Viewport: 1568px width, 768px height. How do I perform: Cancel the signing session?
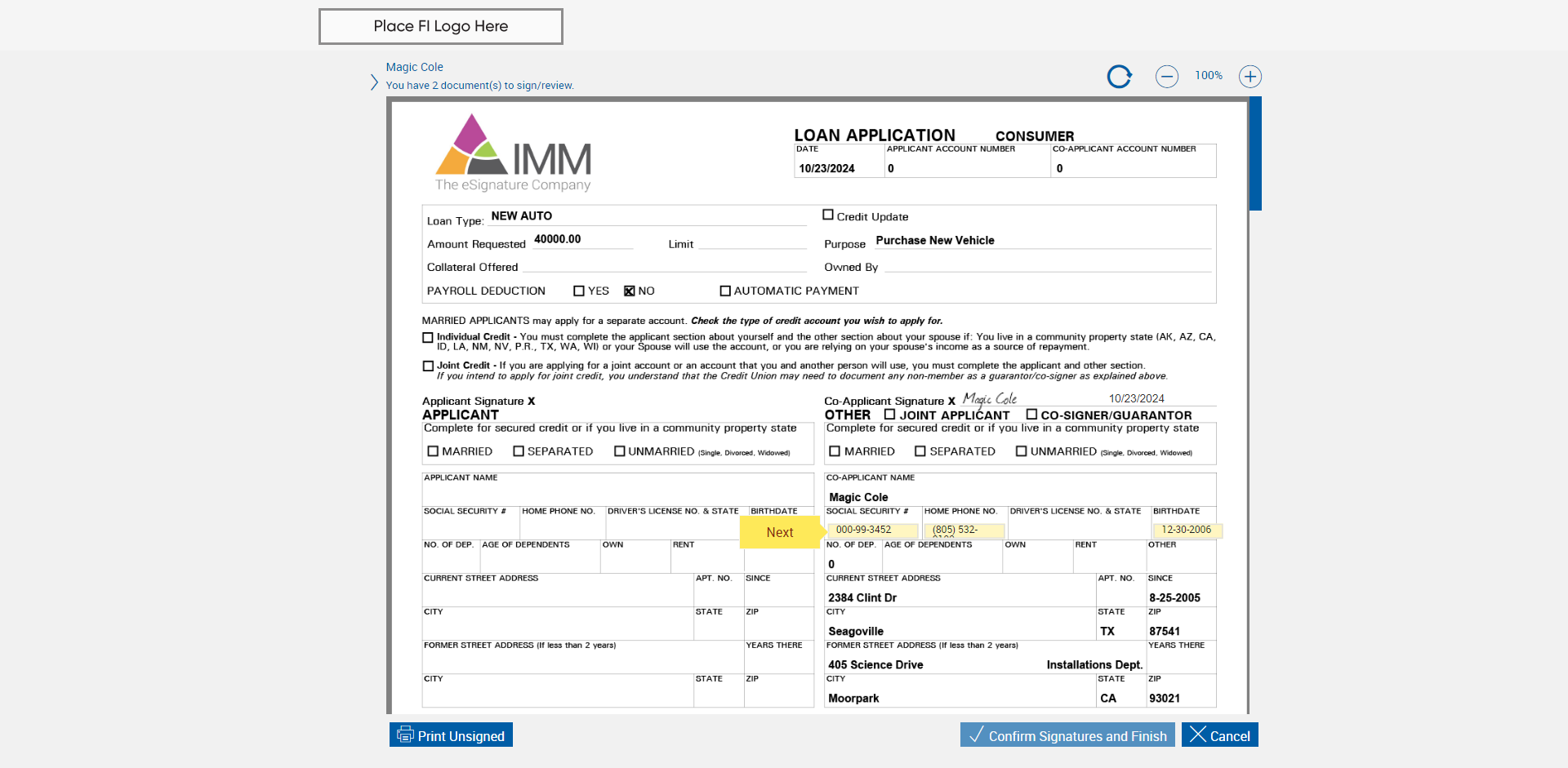click(x=1220, y=735)
